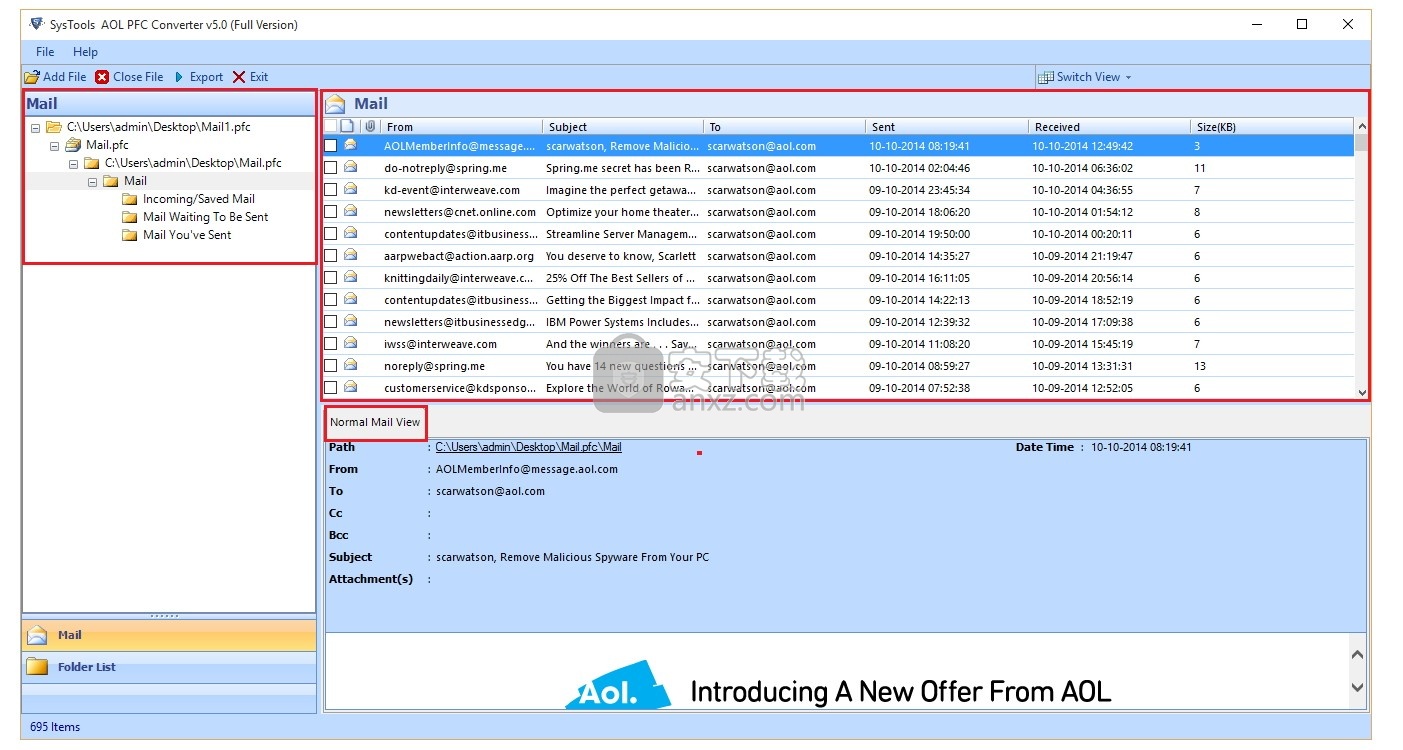
Task: Select the Normal Mail View tab
Action: point(375,422)
